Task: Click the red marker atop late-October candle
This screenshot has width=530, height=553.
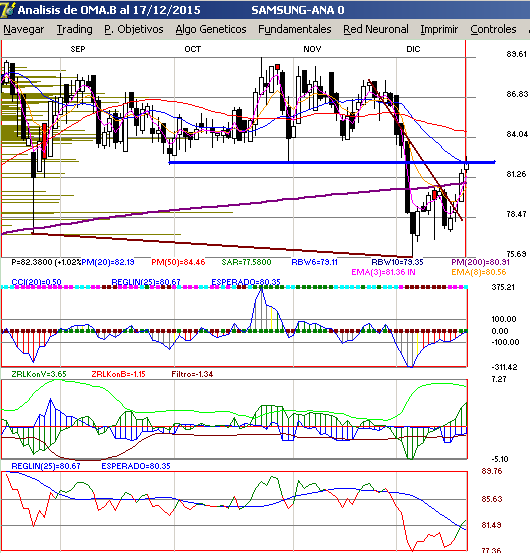Action: [x=278, y=67]
